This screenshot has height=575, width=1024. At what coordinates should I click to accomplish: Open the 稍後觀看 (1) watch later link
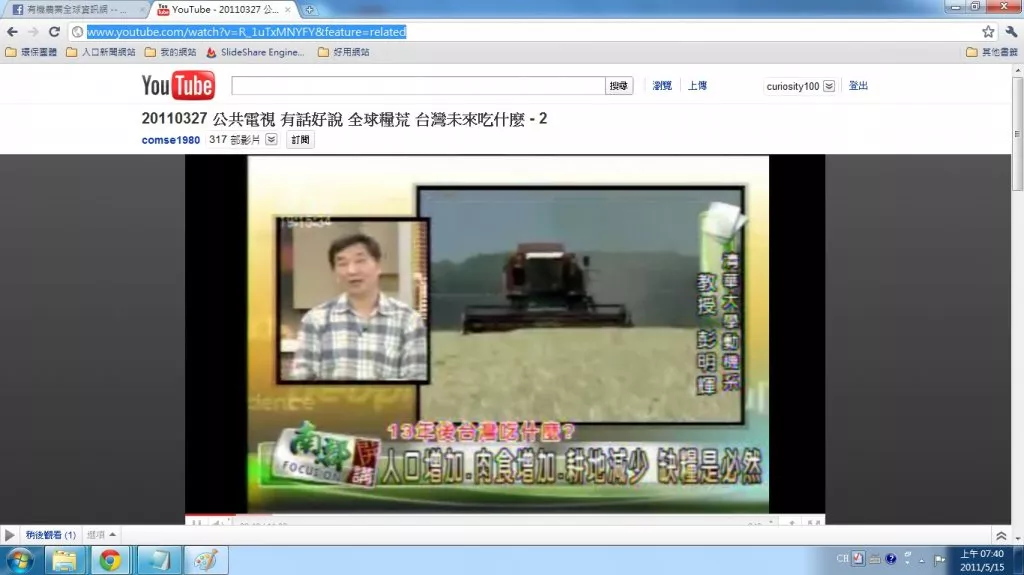click(x=51, y=535)
